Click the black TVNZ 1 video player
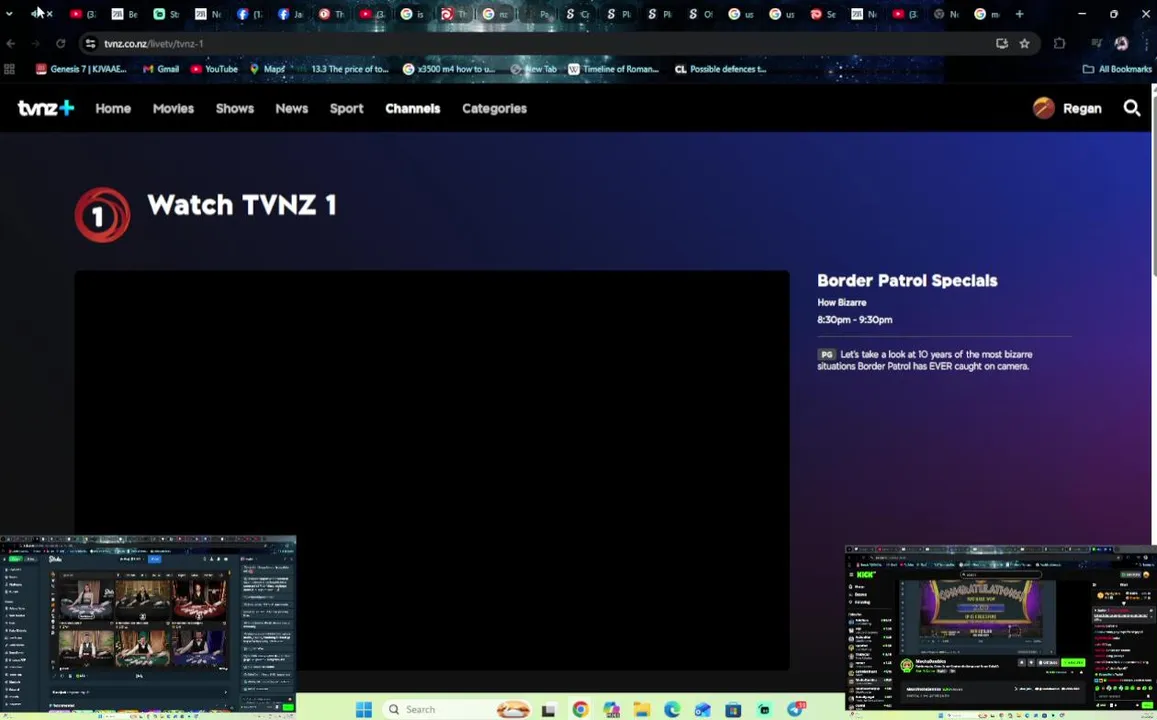The width and height of the screenshot is (1157, 720). [x=432, y=471]
